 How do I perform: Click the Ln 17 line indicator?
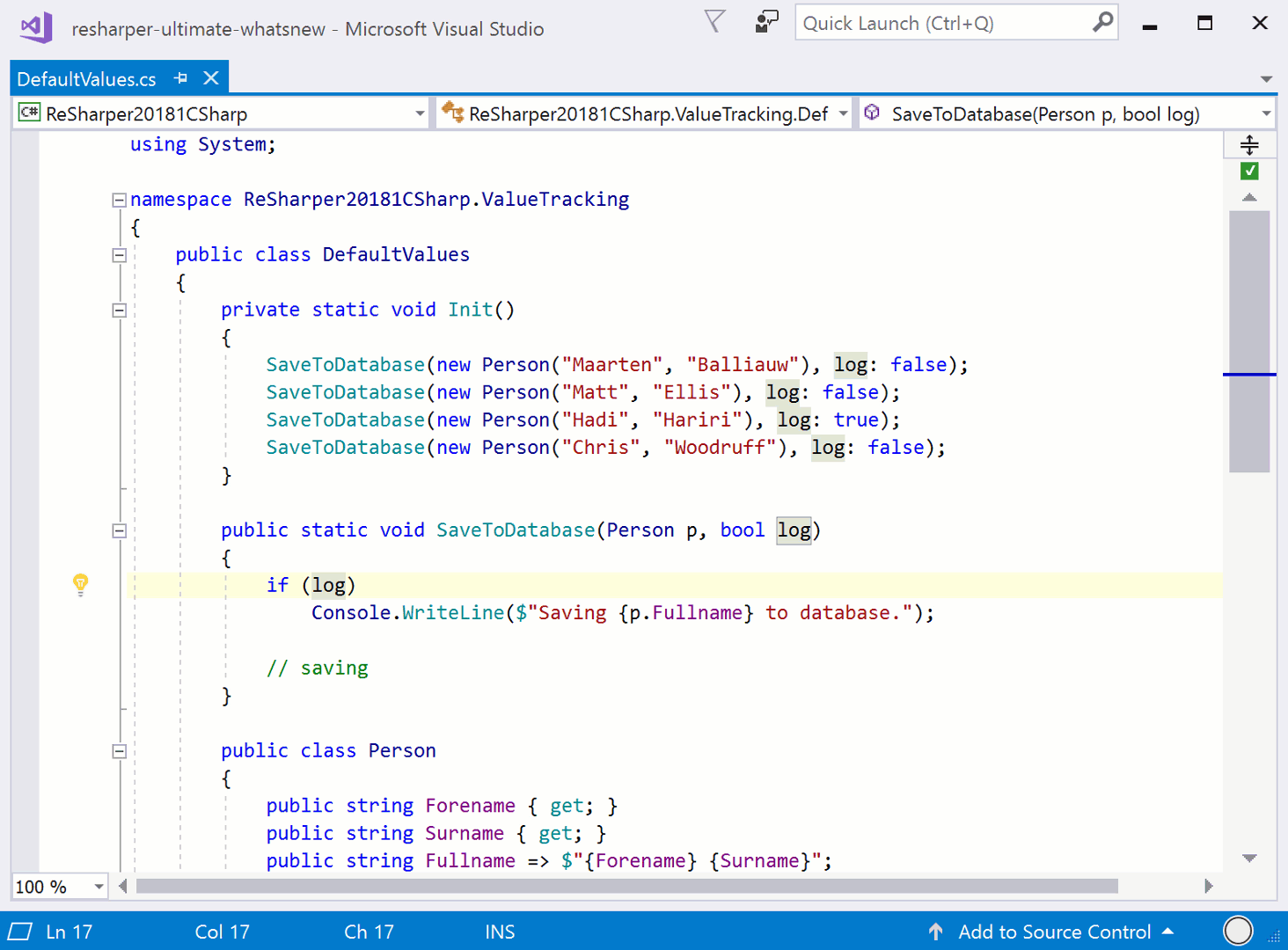[x=68, y=931]
